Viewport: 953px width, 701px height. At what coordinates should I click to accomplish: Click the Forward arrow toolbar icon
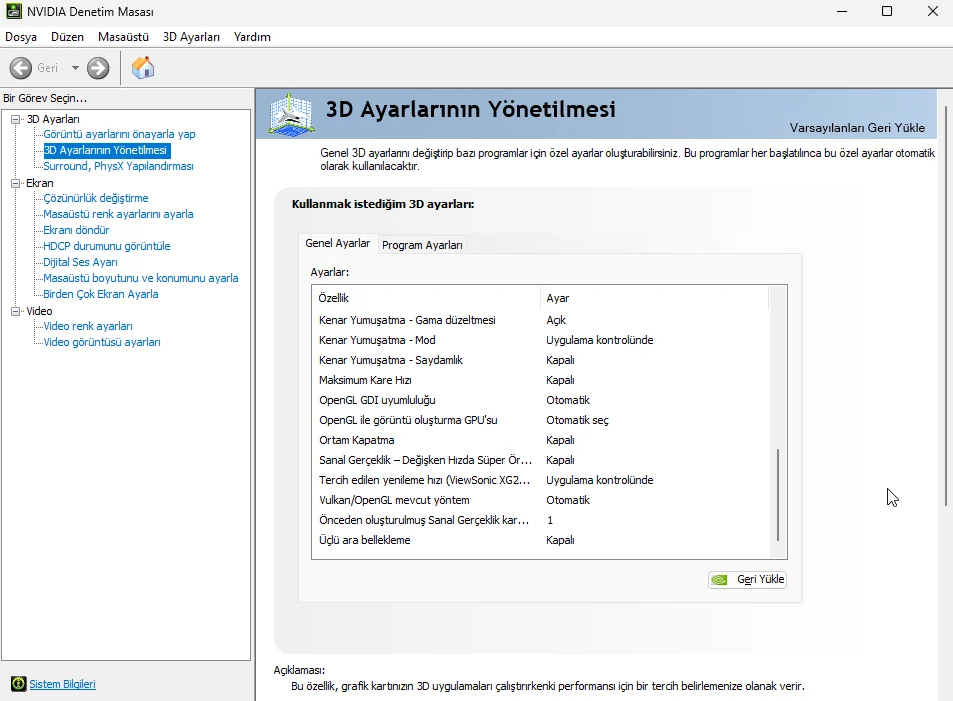coord(98,68)
